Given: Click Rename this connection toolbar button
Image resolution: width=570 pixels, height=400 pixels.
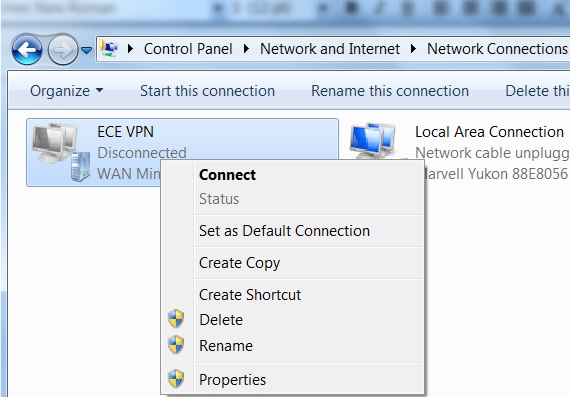Looking at the screenshot, I should tap(390, 91).
